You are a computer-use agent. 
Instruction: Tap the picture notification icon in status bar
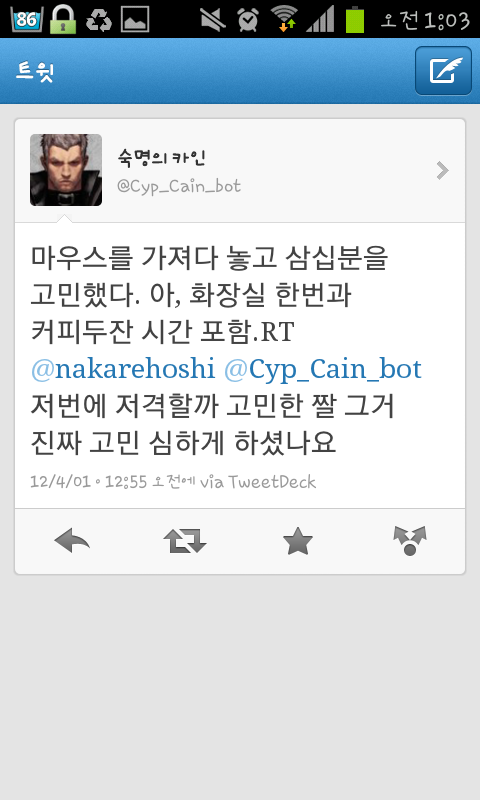(135, 19)
